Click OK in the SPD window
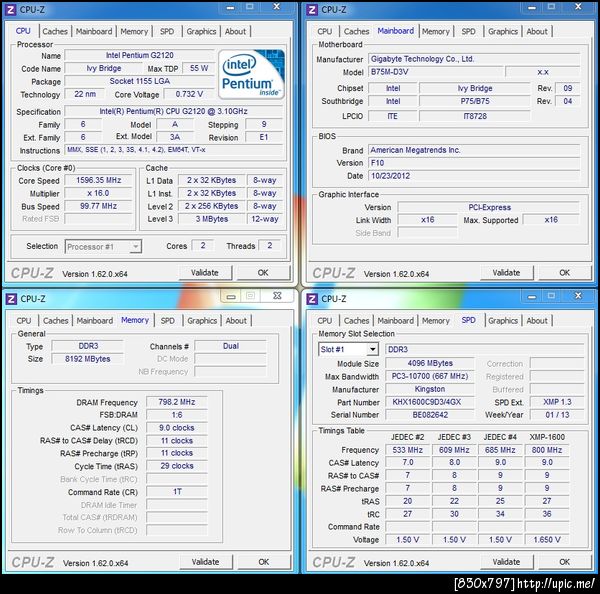600x594 pixels. point(565,562)
